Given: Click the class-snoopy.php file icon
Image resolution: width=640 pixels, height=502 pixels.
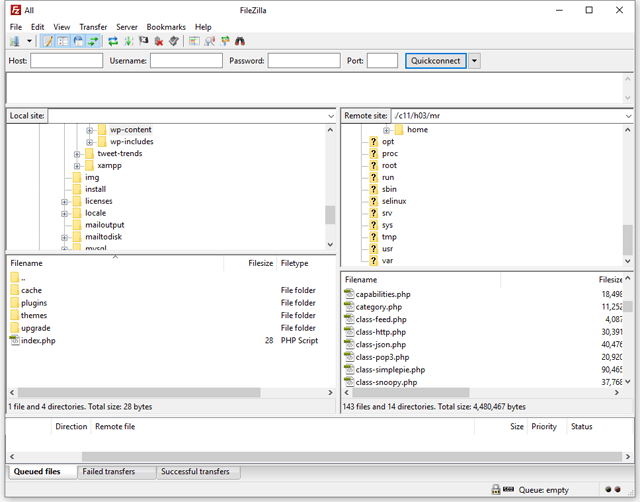Looking at the screenshot, I should pyautogui.click(x=349, y=382).
